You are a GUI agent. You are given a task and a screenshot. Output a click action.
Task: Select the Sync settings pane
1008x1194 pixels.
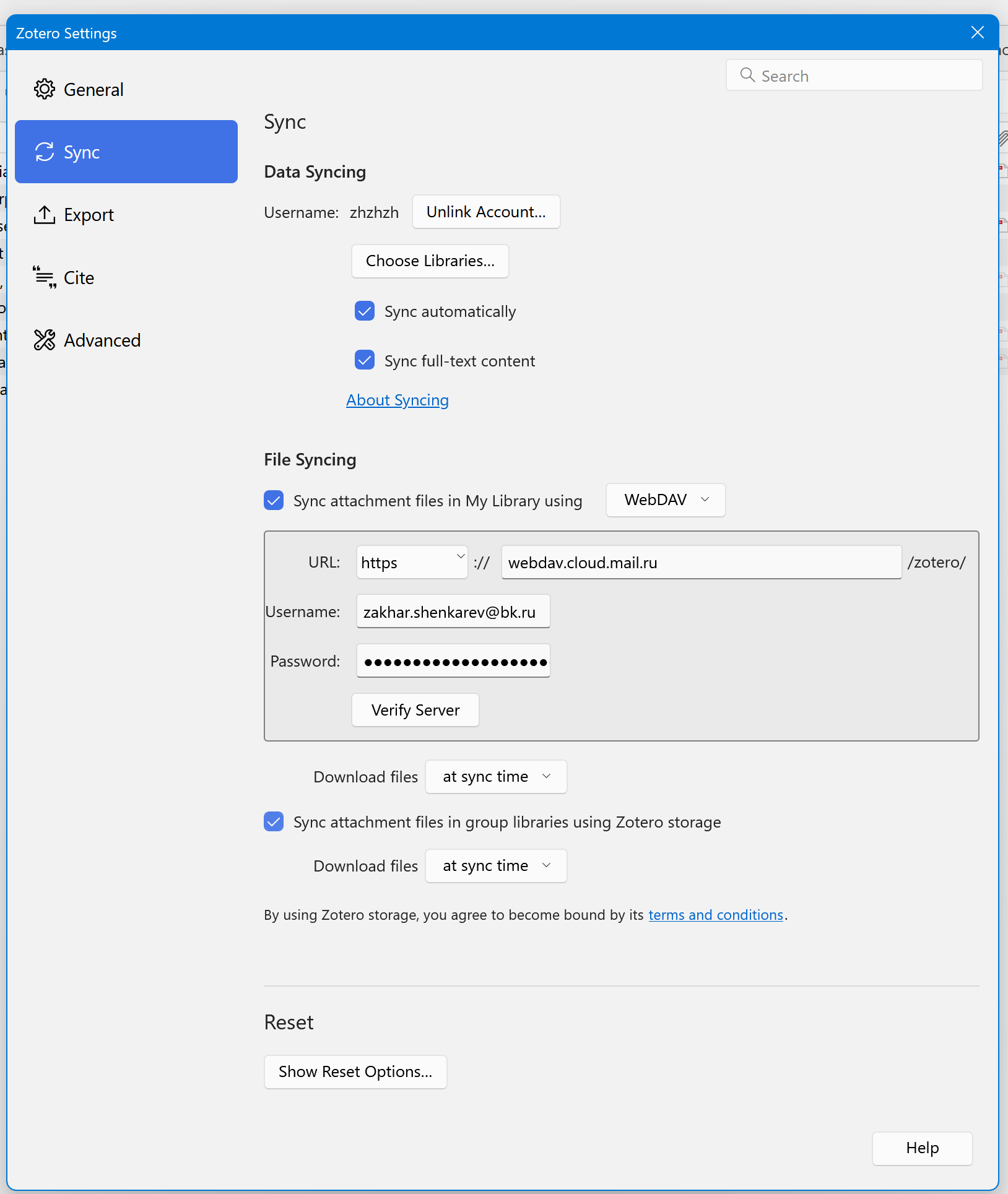click(x=126, y=152)
